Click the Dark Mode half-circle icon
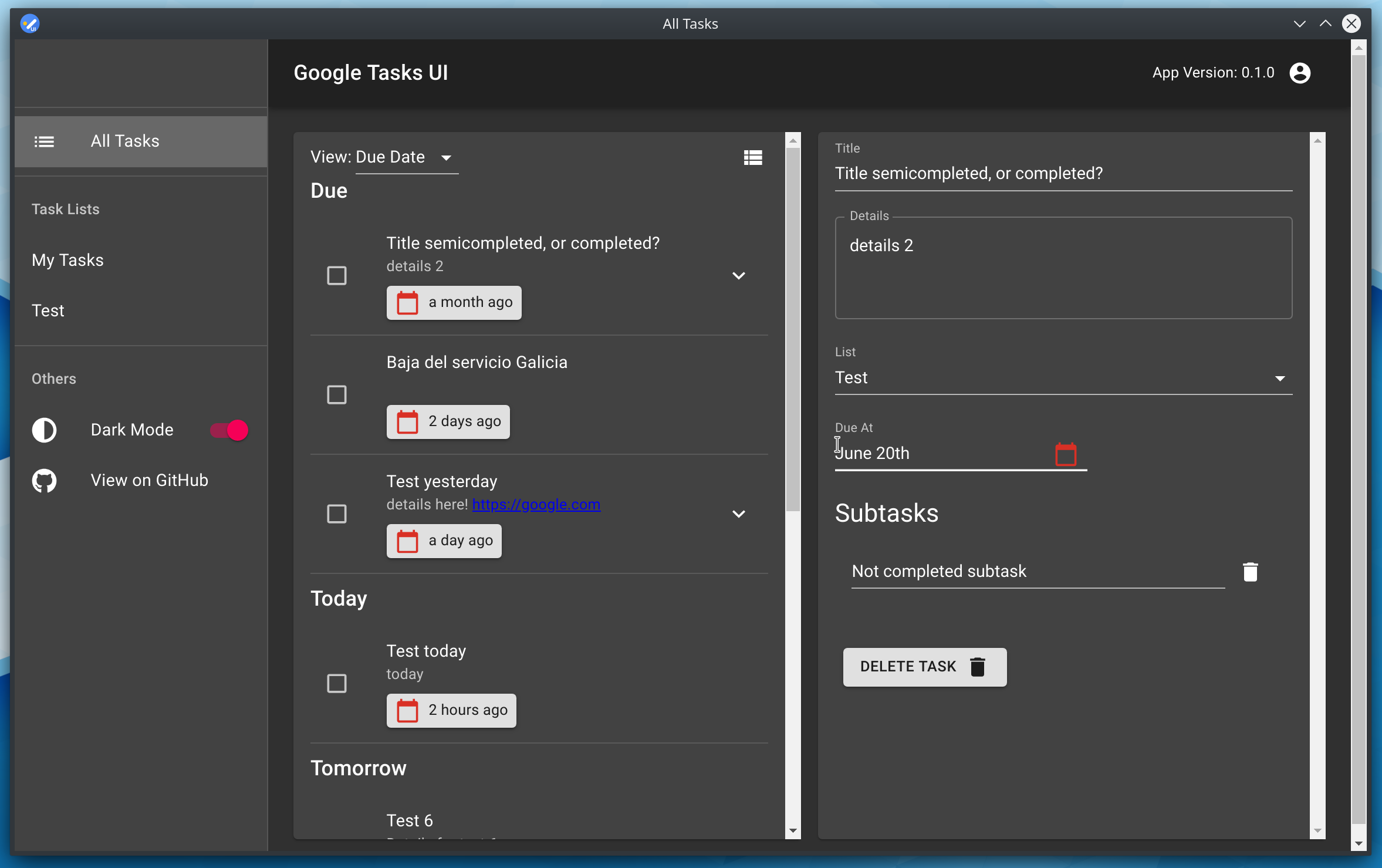The image size is (1382, 868). coord(44,430)
